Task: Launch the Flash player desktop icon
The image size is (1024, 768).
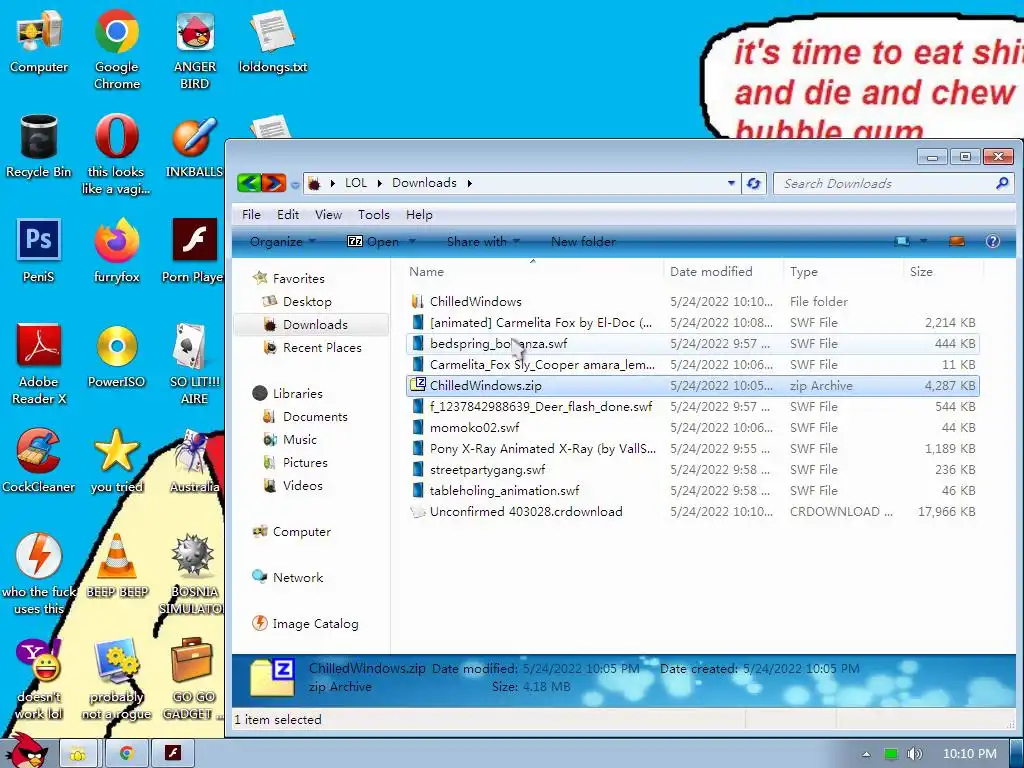Action: coord(194,251)
